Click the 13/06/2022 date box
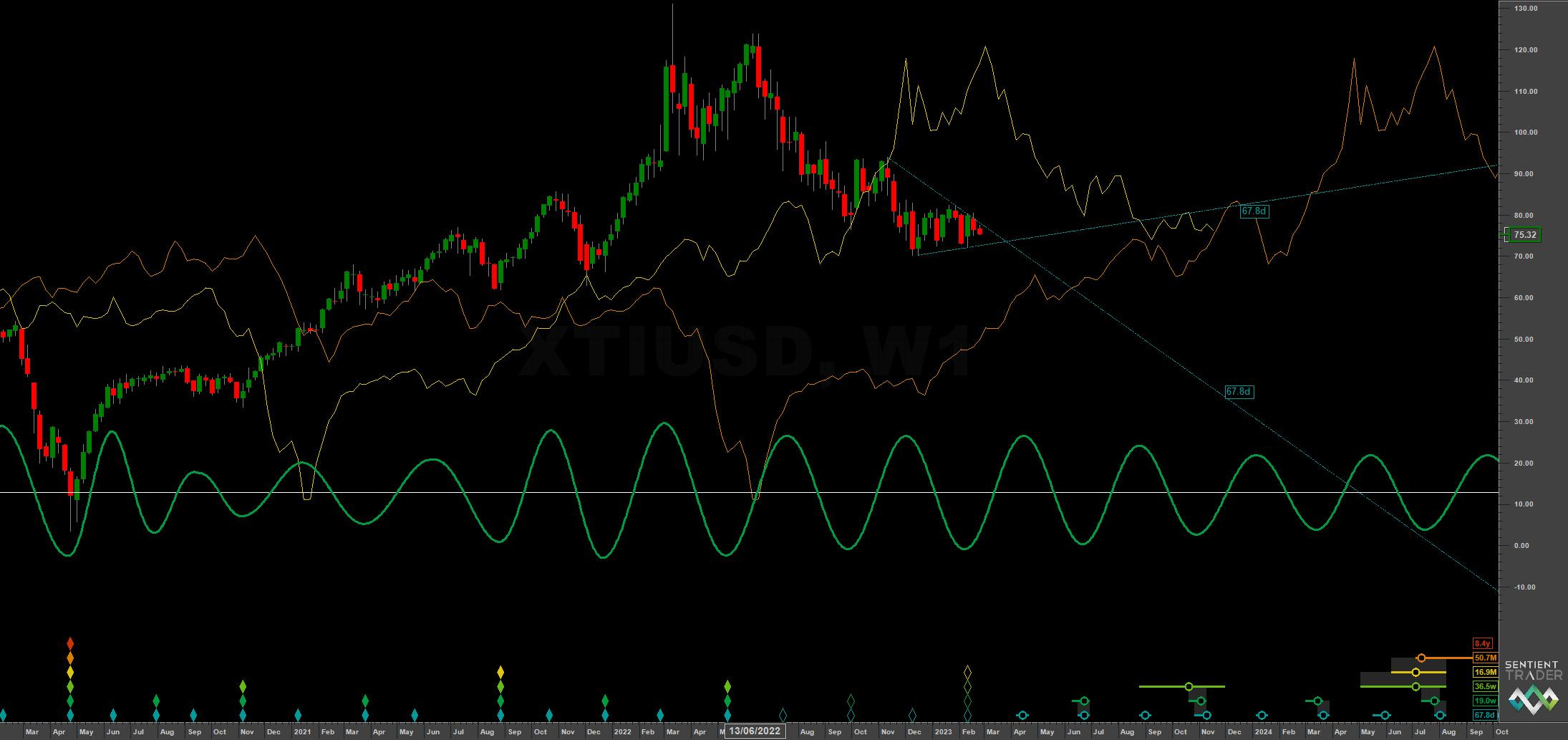Viewport: 1568px width, 740px height. tap(754, 731)
